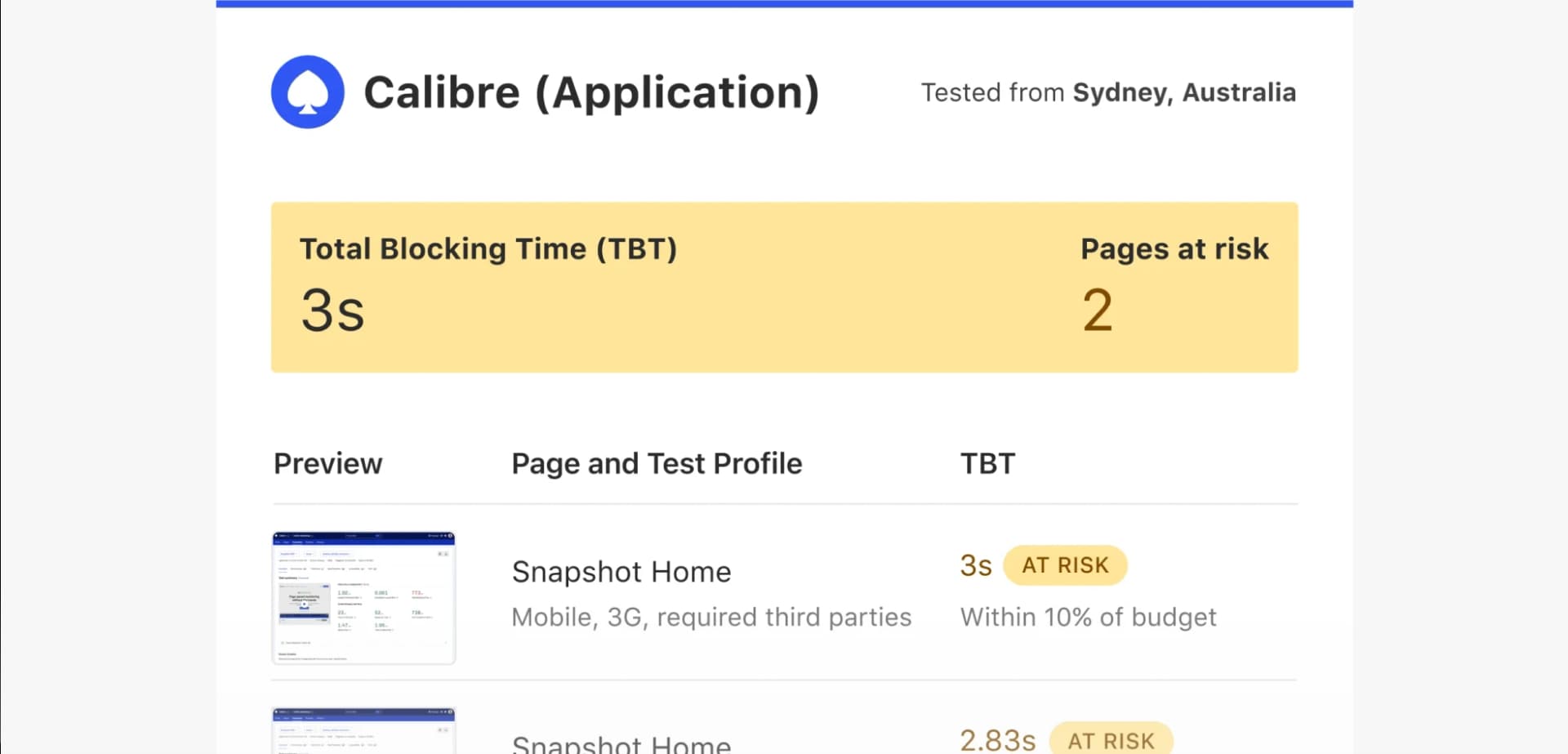Image resolution: width=1568 pixels, height=754 pixels.
Task: Click the "Preview" column header
Action: 327,463
